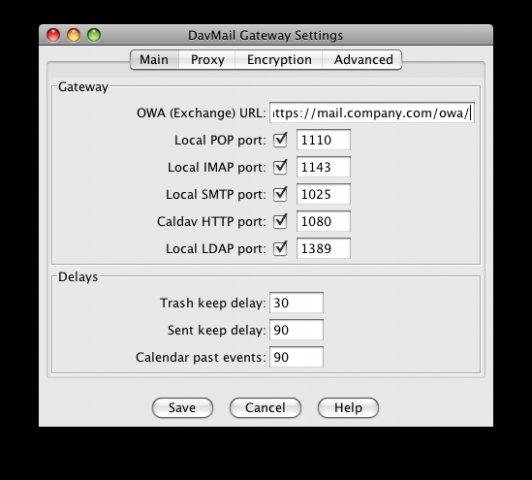This screenshot has width=532, height=480.
Task: Disable the Local POP port checkbox
Action: [x=280, y=140]
